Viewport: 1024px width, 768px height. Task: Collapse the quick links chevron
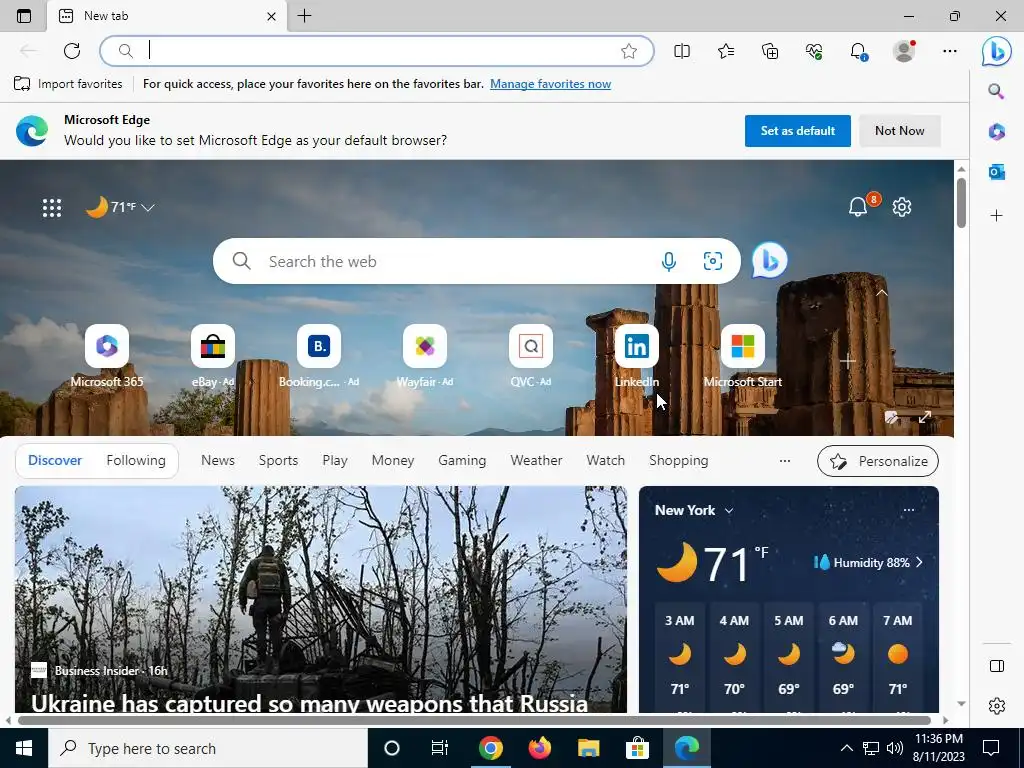click(x=882, y=293)
